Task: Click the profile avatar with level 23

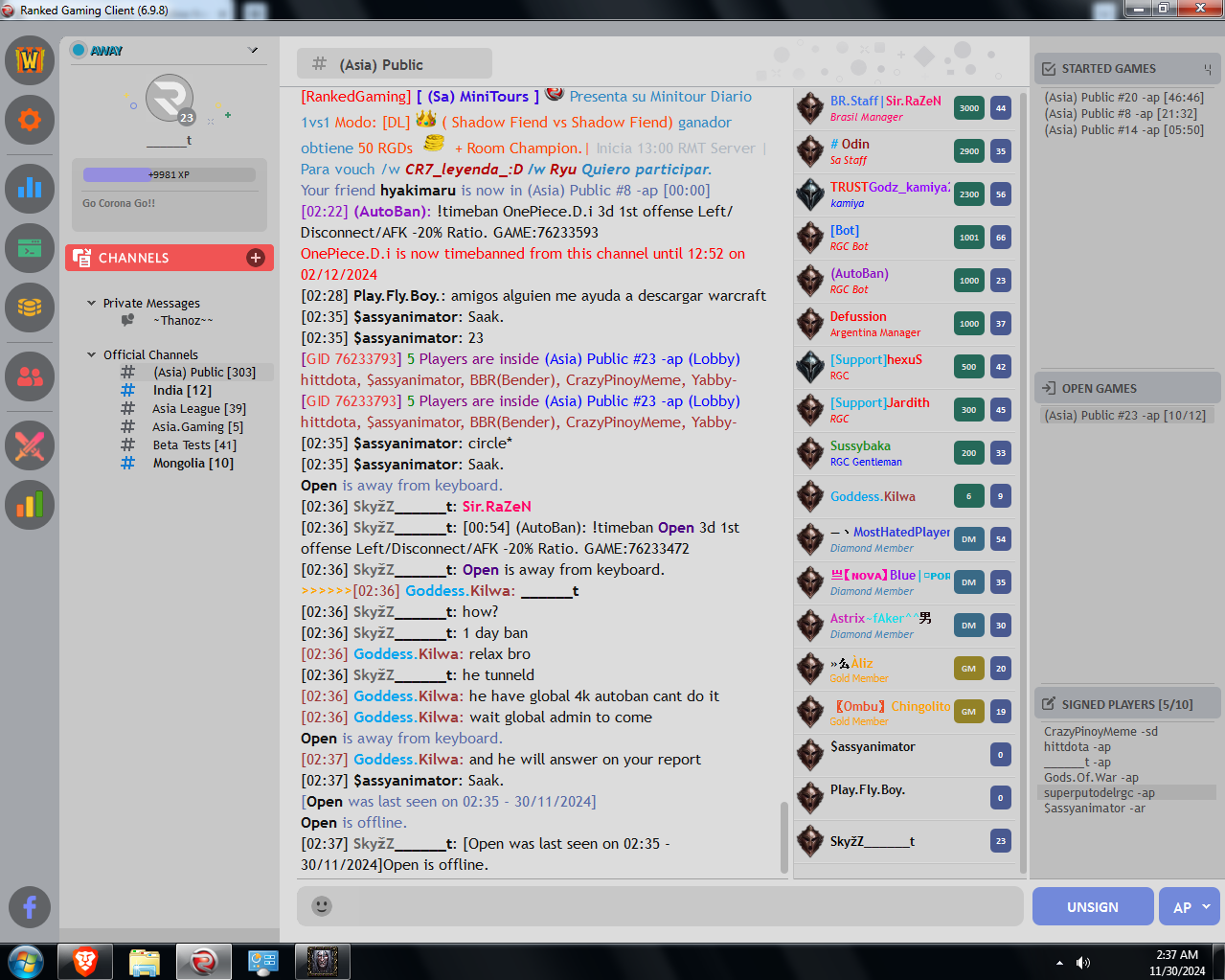Action: [170, 99]
